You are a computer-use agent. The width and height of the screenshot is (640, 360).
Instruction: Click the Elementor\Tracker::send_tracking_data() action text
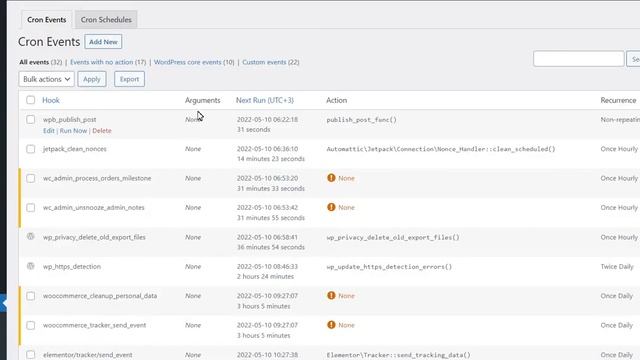398,355
